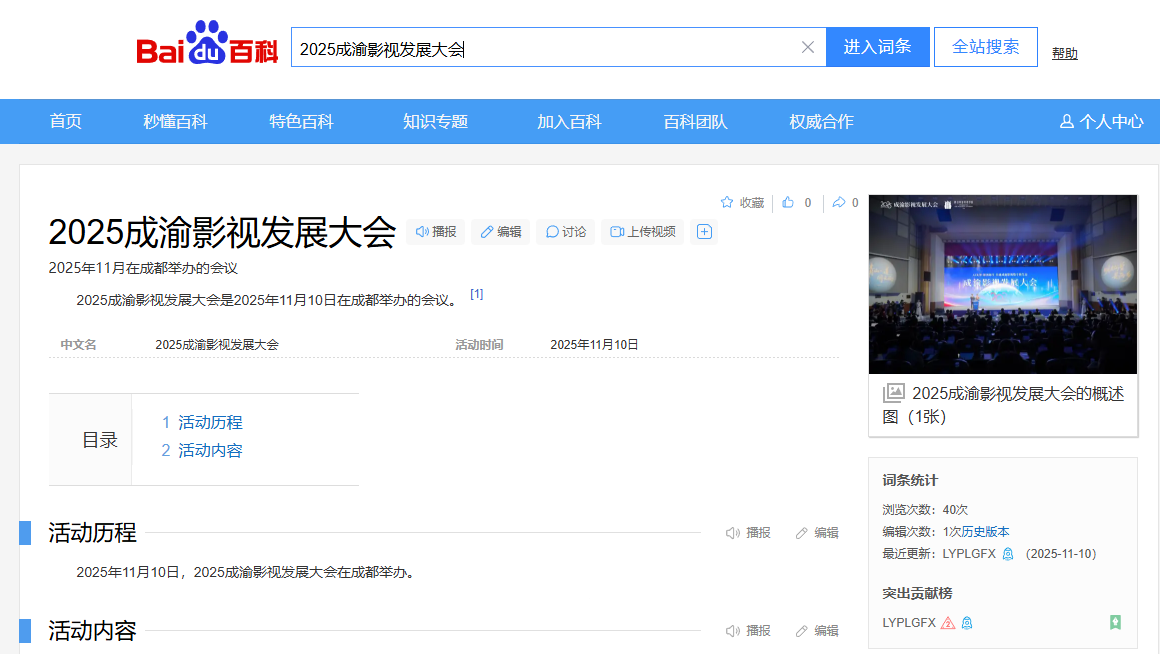The image size is (1160, 654).
Task: Open 个人中心 user center
Action: coord(1101,122)
